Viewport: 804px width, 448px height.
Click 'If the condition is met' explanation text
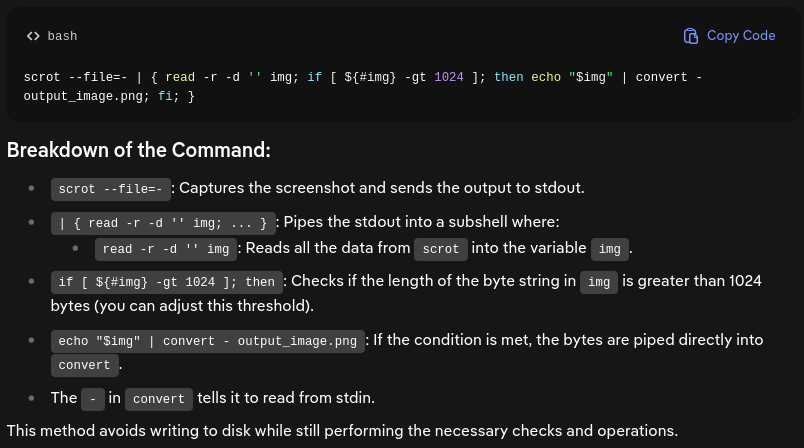pyautogui.click(x=568, y=340)
